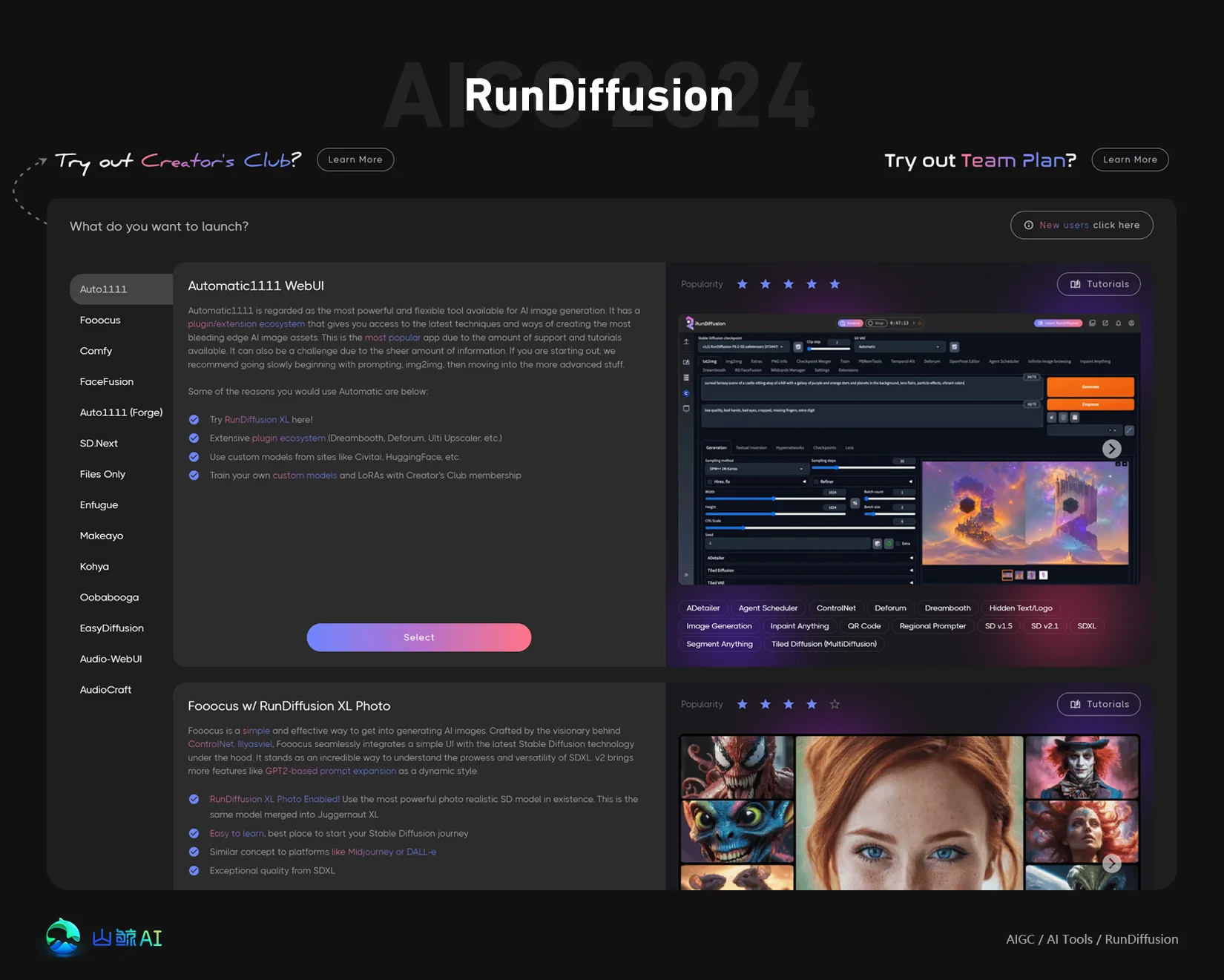Open the plugin/extension ecosystem link
This screenshot has height=980, width=1224.
click(246, 324)
